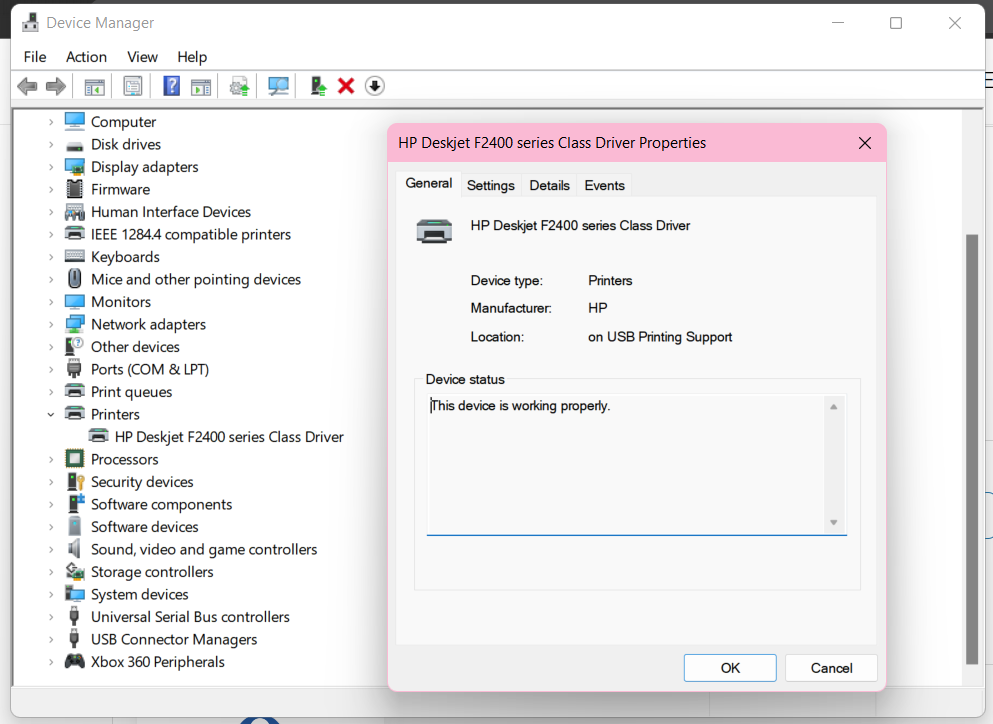Click the Device Manager title bar icon
Screen dimensions: 993x724
(x=29, y=21)
